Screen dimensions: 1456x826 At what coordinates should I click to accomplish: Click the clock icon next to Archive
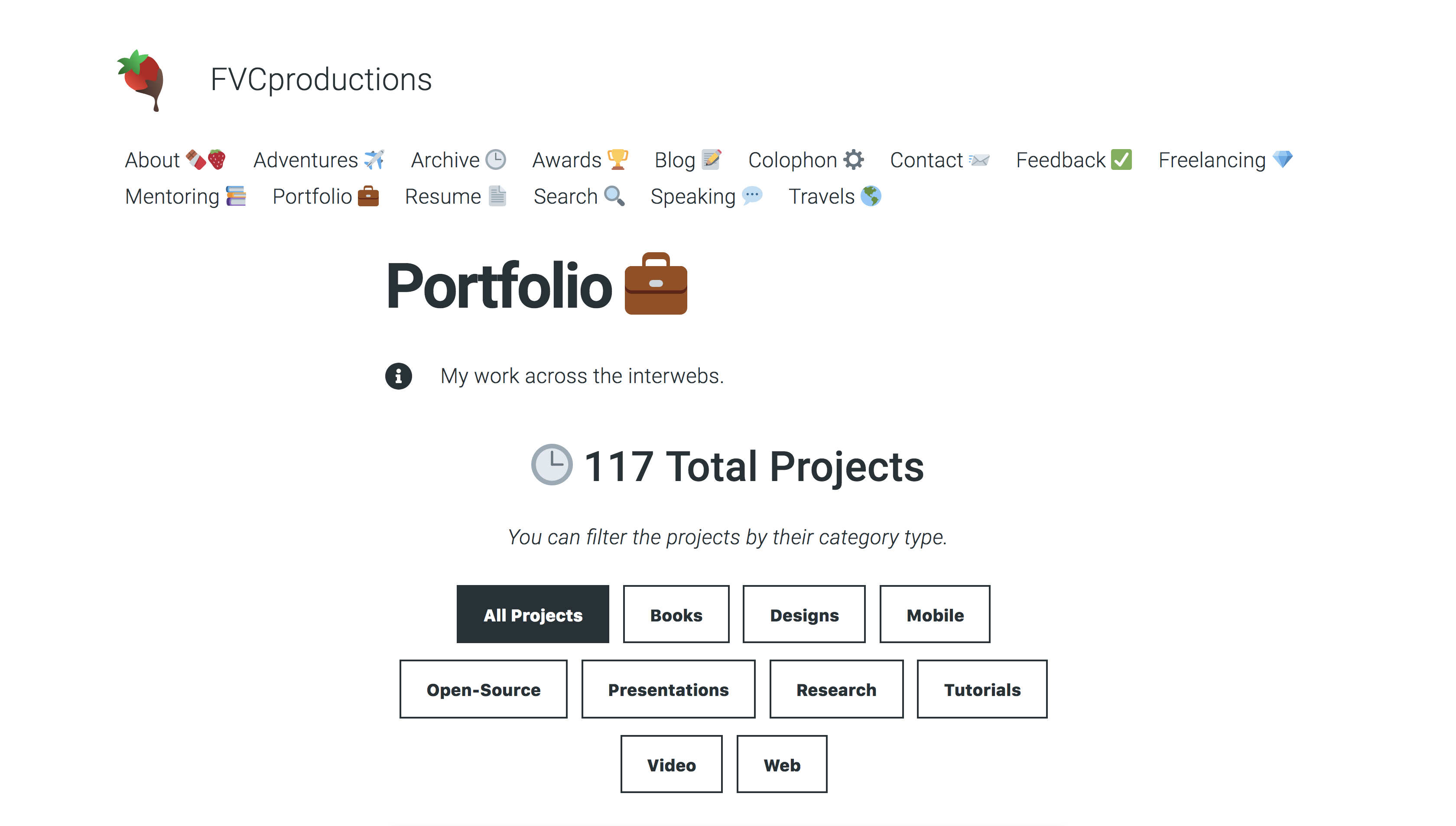pyautogui.click(x=496, y=159)
